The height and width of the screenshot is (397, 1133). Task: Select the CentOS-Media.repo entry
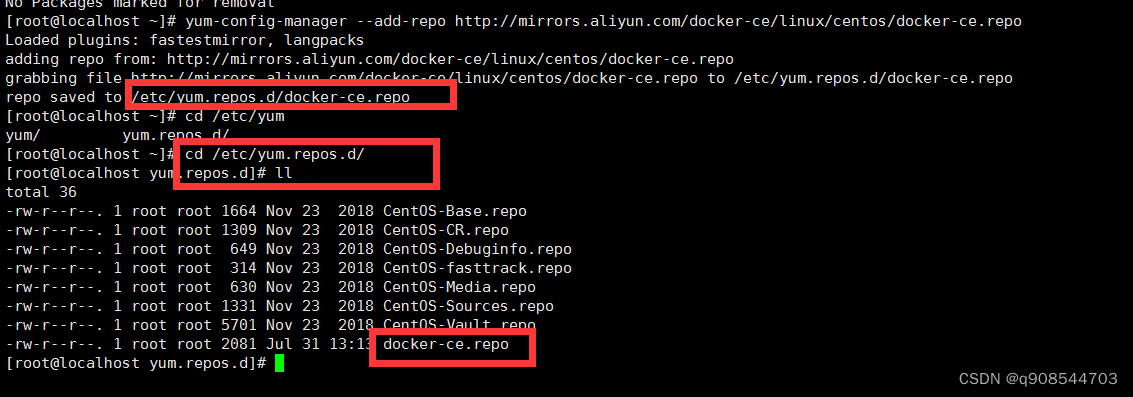point(459,287)
